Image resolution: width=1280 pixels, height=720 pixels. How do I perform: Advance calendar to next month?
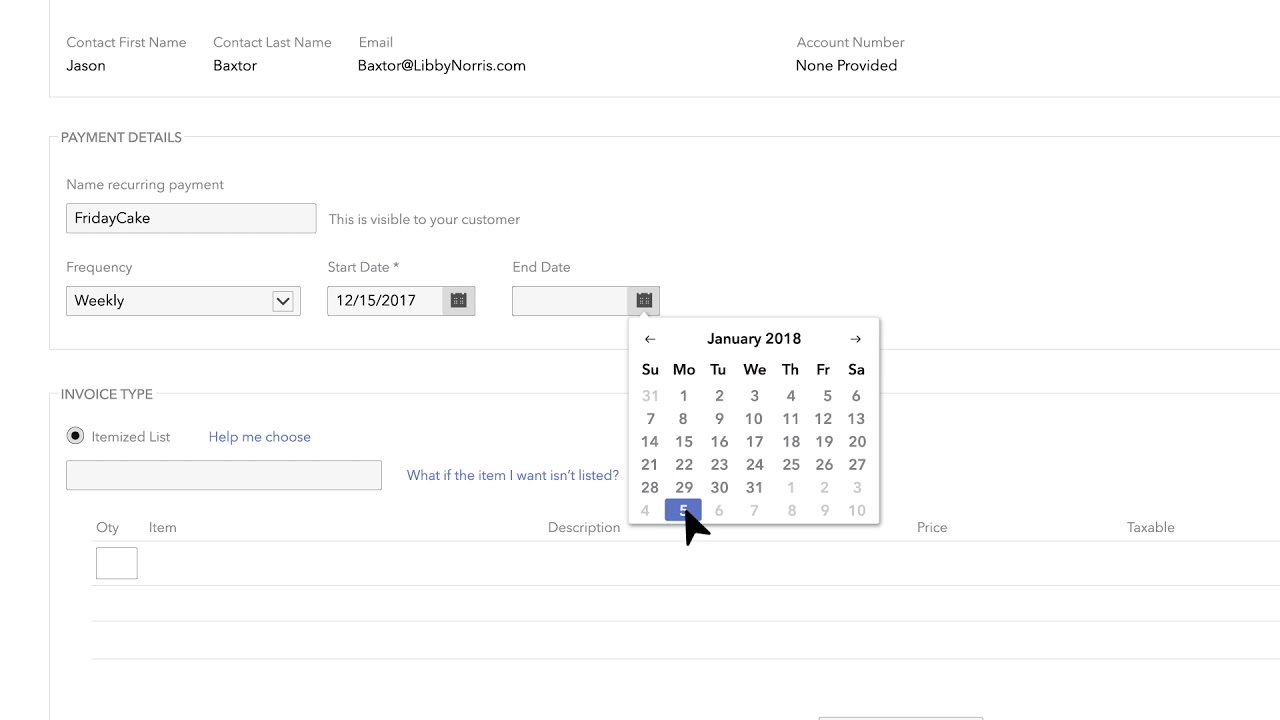855,339
